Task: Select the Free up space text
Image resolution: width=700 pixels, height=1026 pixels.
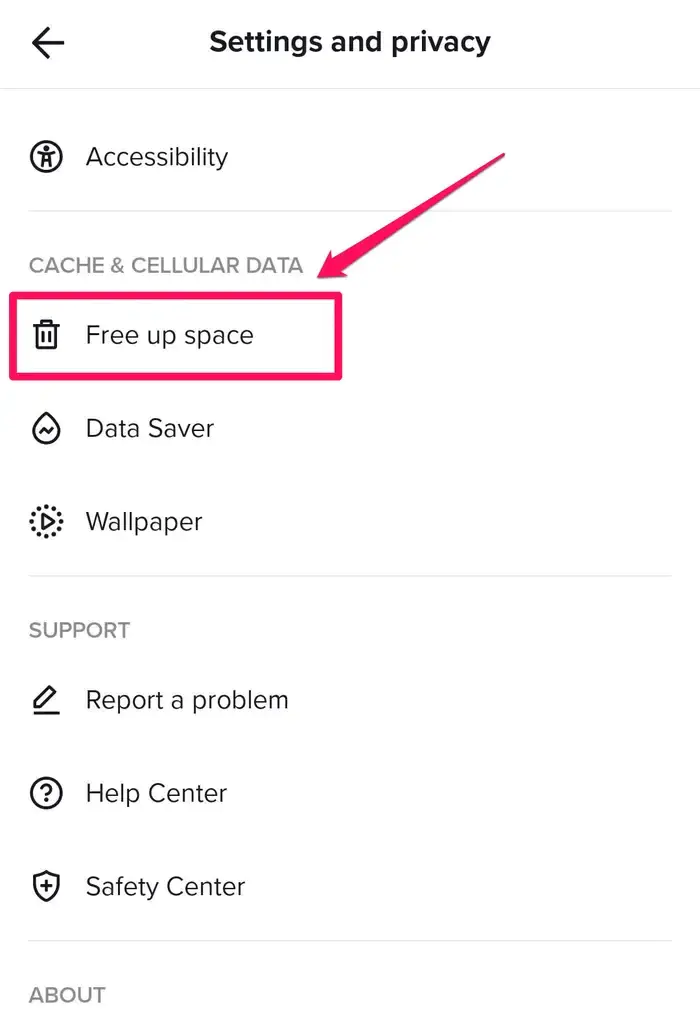Action: 170,335
